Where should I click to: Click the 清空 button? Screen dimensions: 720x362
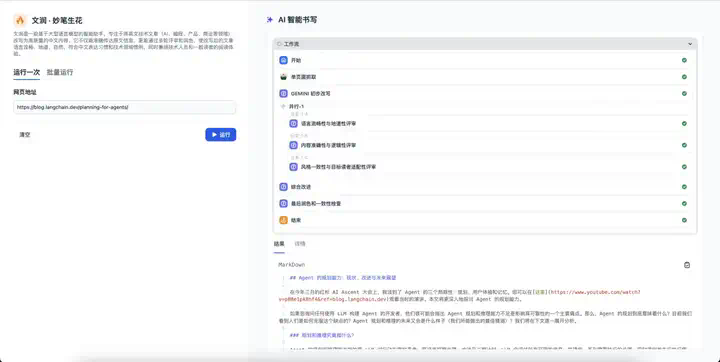click(25, 135)
